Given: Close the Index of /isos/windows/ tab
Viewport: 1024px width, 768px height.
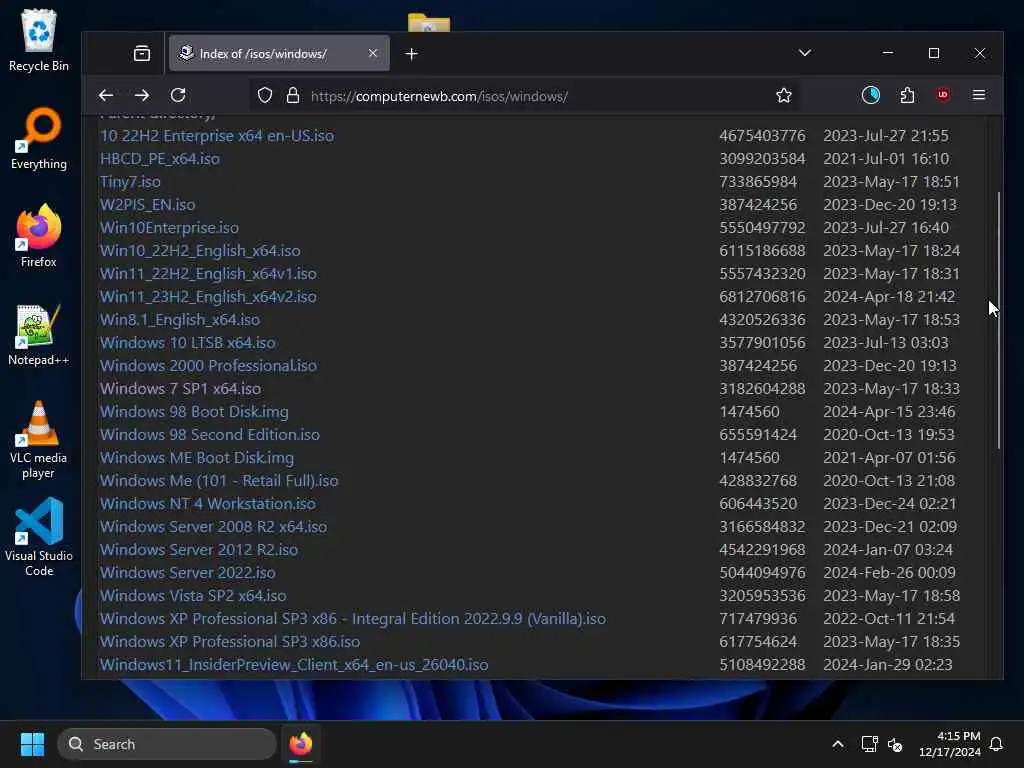Looking at the screenshot, I should pyautogui.click(x=373, y=54).
